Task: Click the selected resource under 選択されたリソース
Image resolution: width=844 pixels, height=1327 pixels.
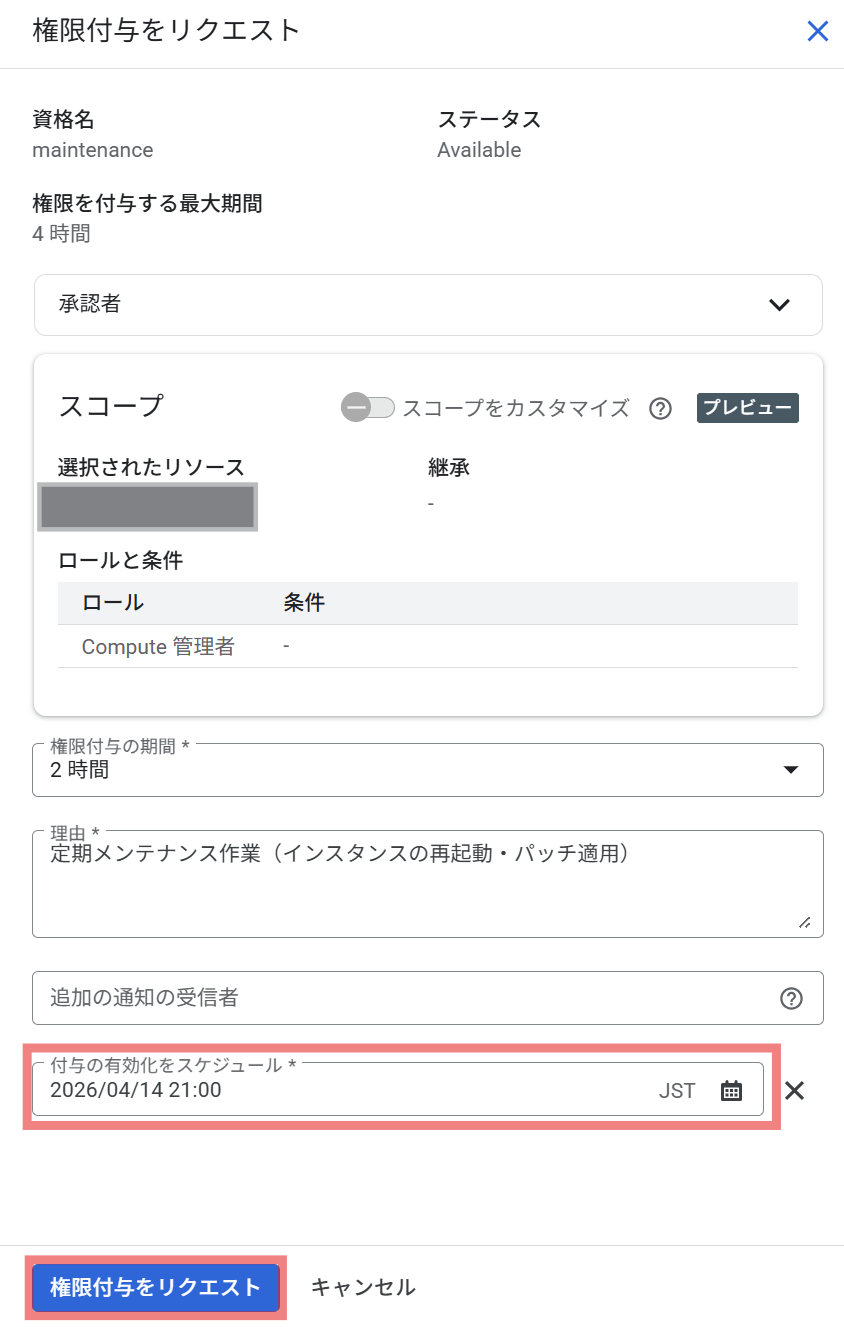Action: (147, 507)
